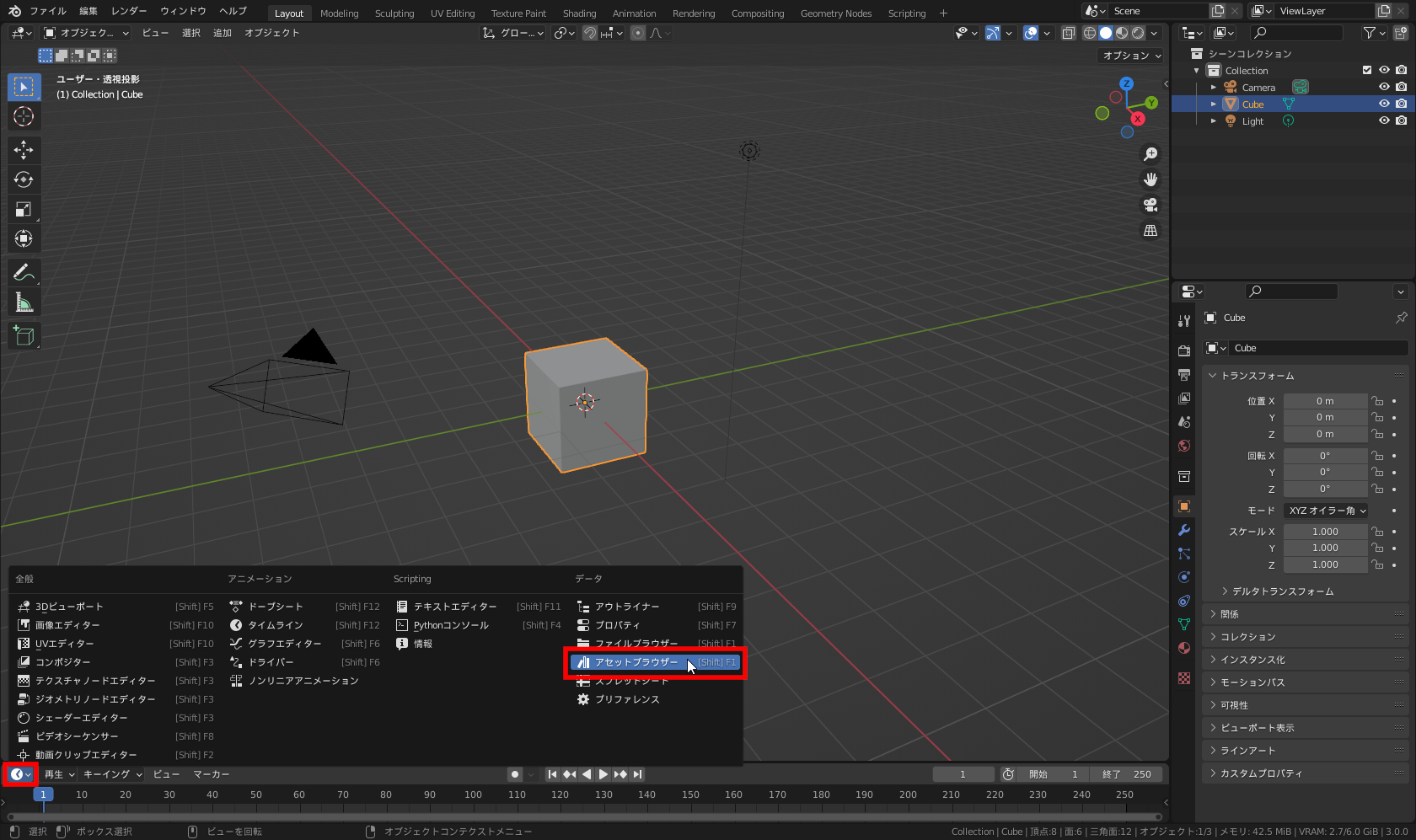Screen dimensions: 1416x840
Task: Open the timeline 再生 dropdown
Action: (x=59, y=774)
